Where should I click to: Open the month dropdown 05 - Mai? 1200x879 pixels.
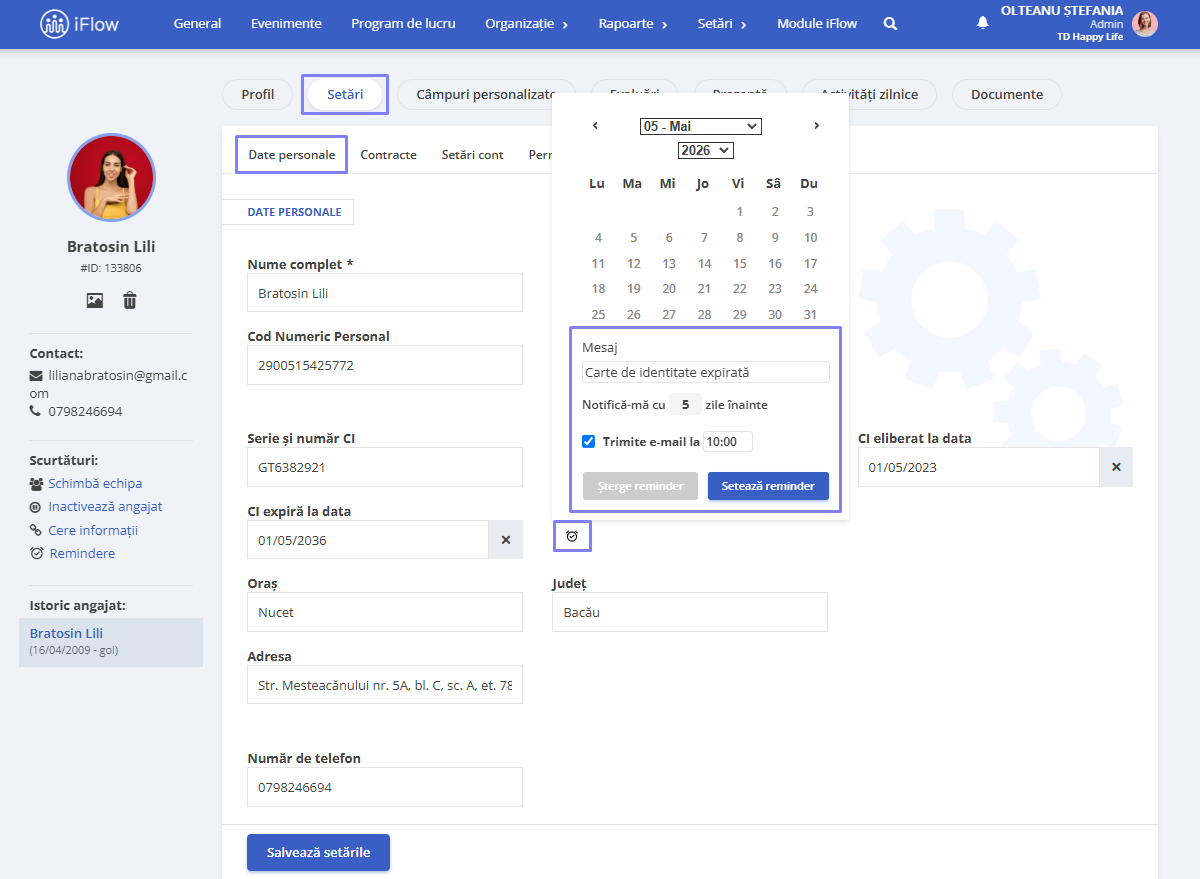pyautogui.click(x=701, y=126)
